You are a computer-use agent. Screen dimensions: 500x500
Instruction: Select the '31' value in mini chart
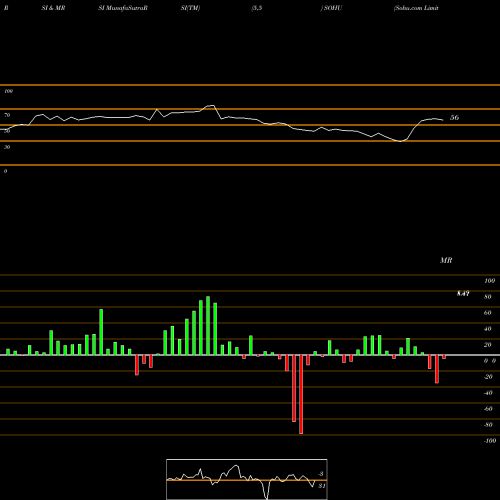(x=322, y=486)
